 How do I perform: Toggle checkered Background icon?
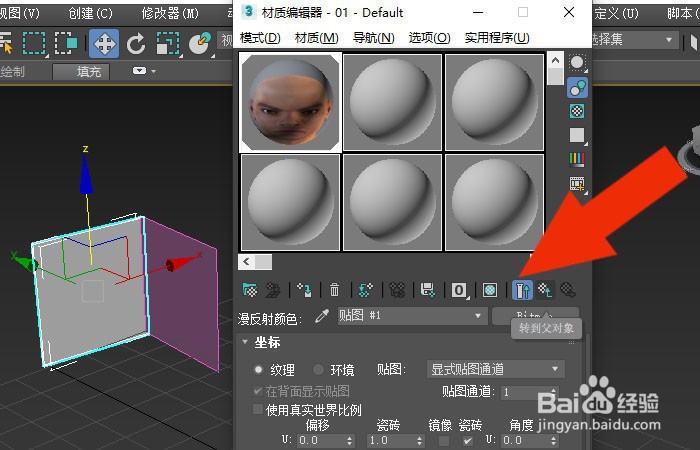[577, 111]
